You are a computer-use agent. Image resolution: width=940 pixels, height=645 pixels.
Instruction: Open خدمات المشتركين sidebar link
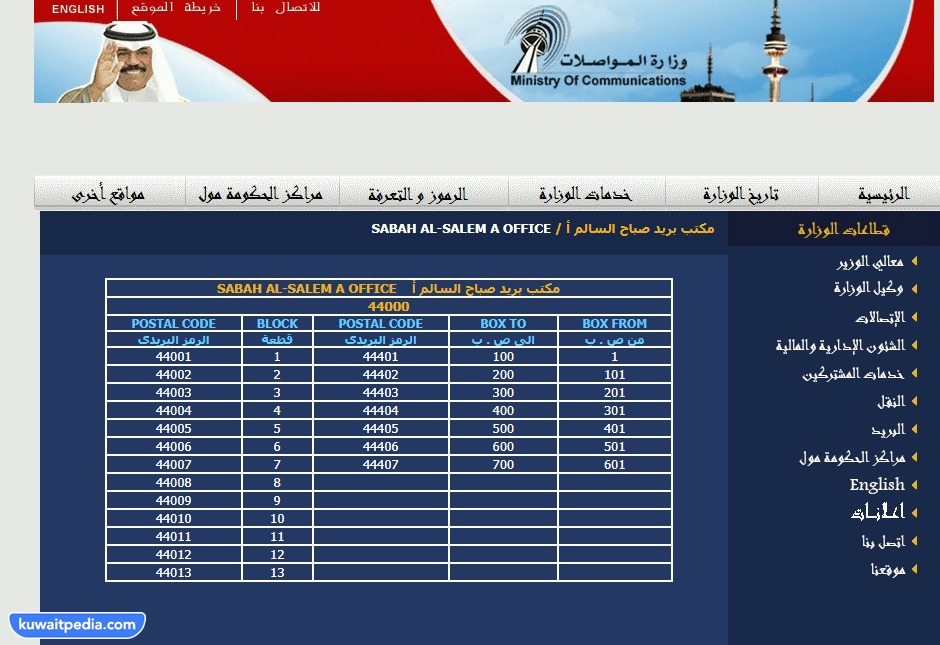coord(853,373)
